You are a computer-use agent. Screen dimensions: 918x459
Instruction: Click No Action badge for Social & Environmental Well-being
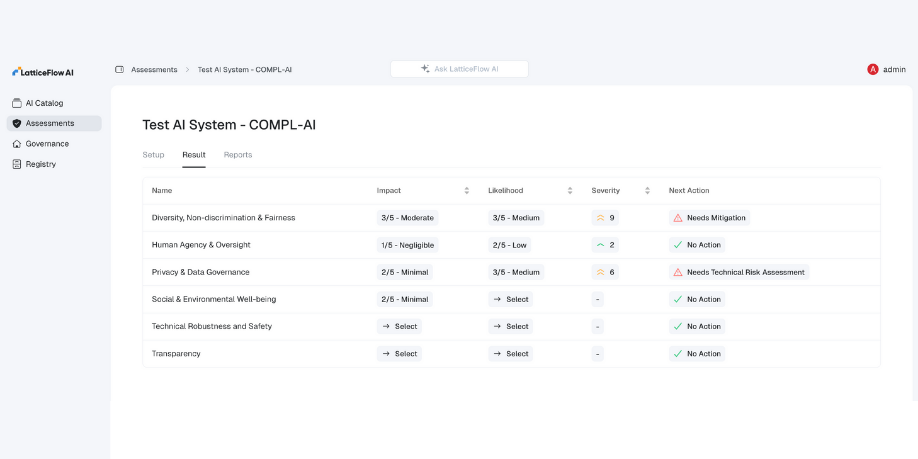coord(697,299)
